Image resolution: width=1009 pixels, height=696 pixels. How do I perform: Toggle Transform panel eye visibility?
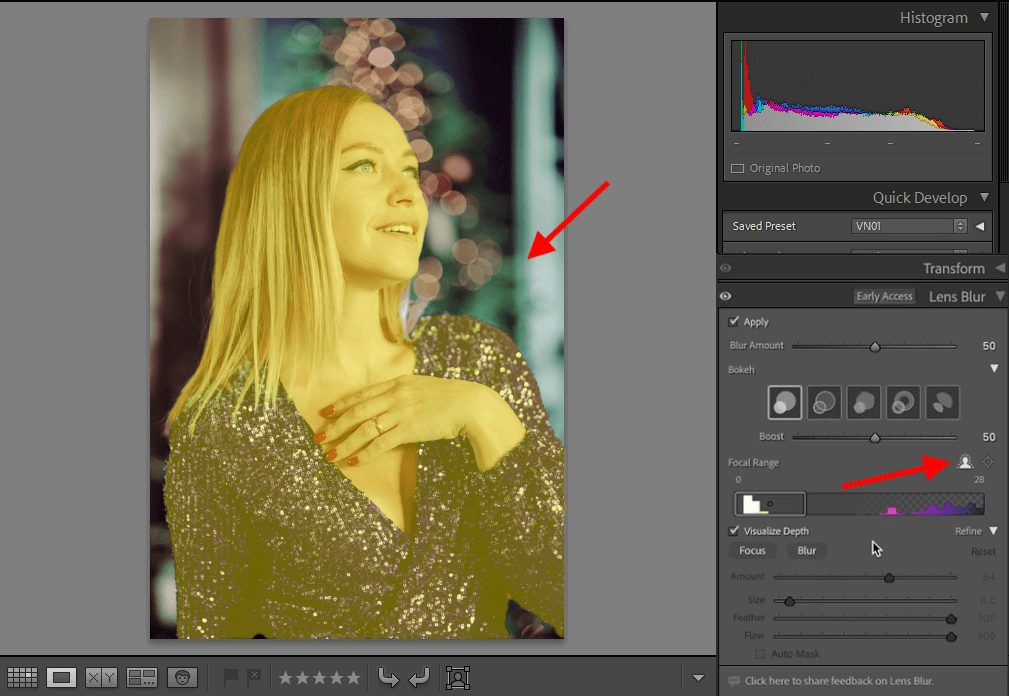click(726, 268)
